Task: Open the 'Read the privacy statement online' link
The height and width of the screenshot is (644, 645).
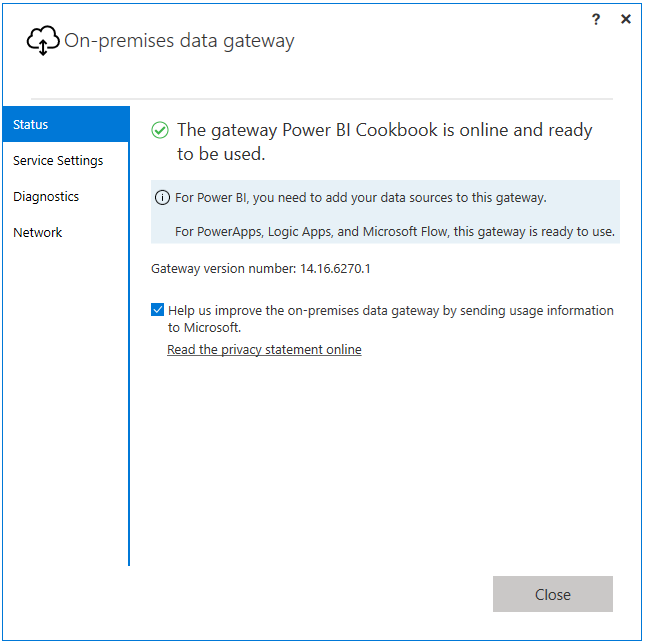Action: pos(264,350)
